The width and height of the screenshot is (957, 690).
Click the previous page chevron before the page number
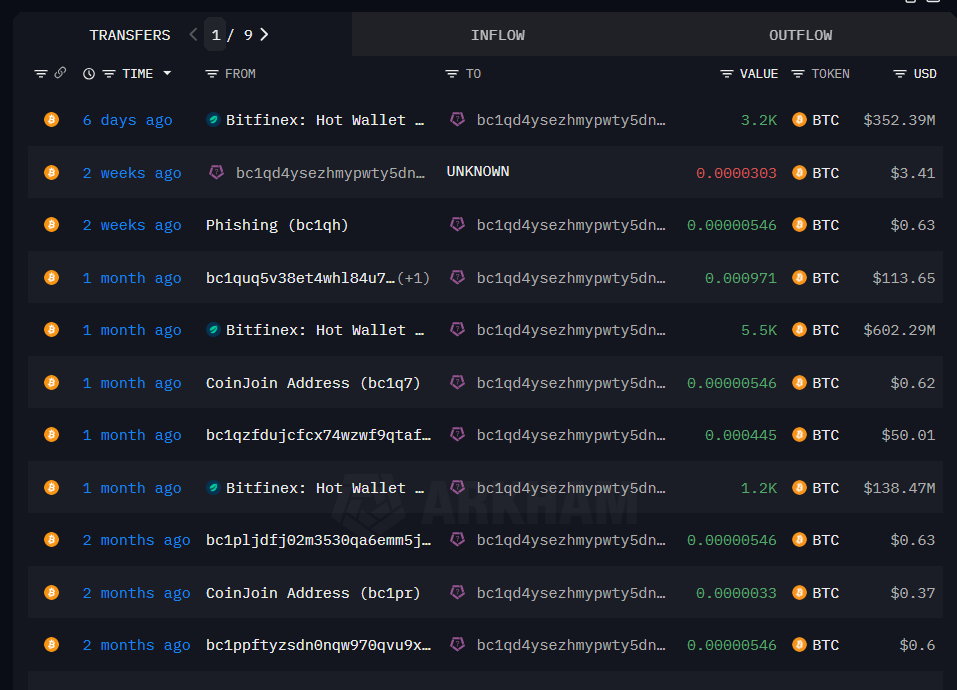point(192,33)
